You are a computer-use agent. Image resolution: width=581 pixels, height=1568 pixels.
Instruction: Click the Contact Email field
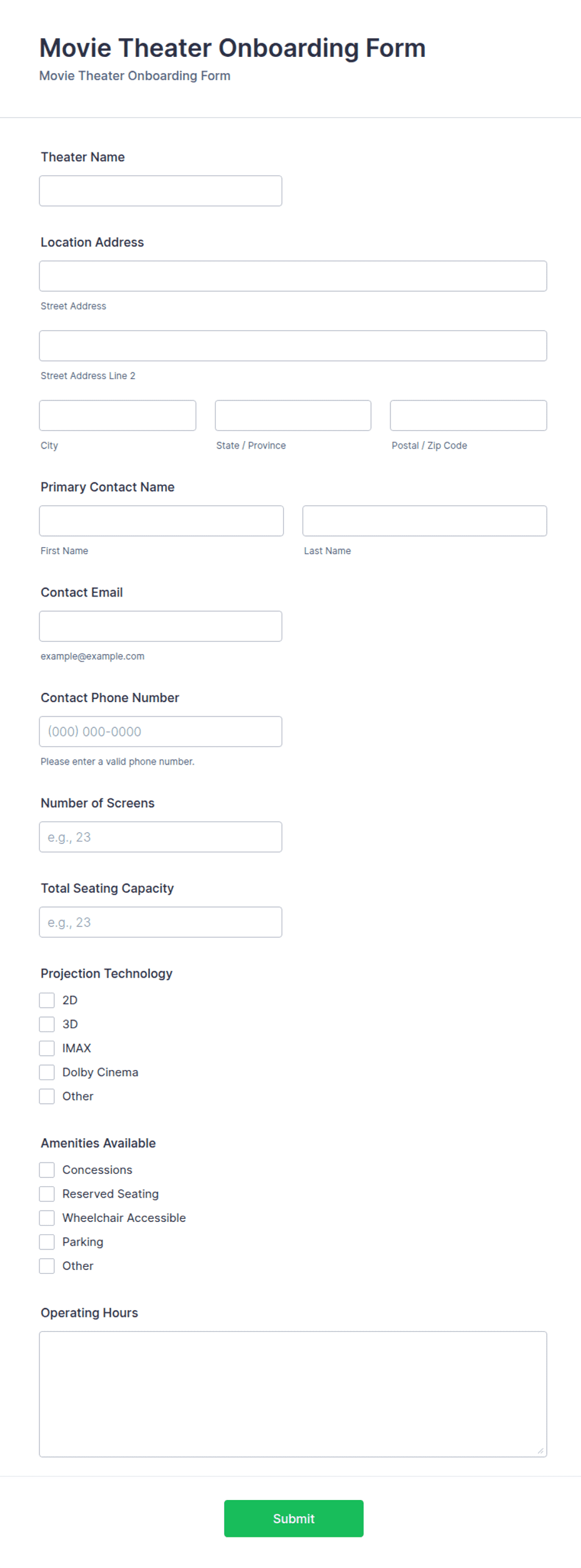coord(161,626)
